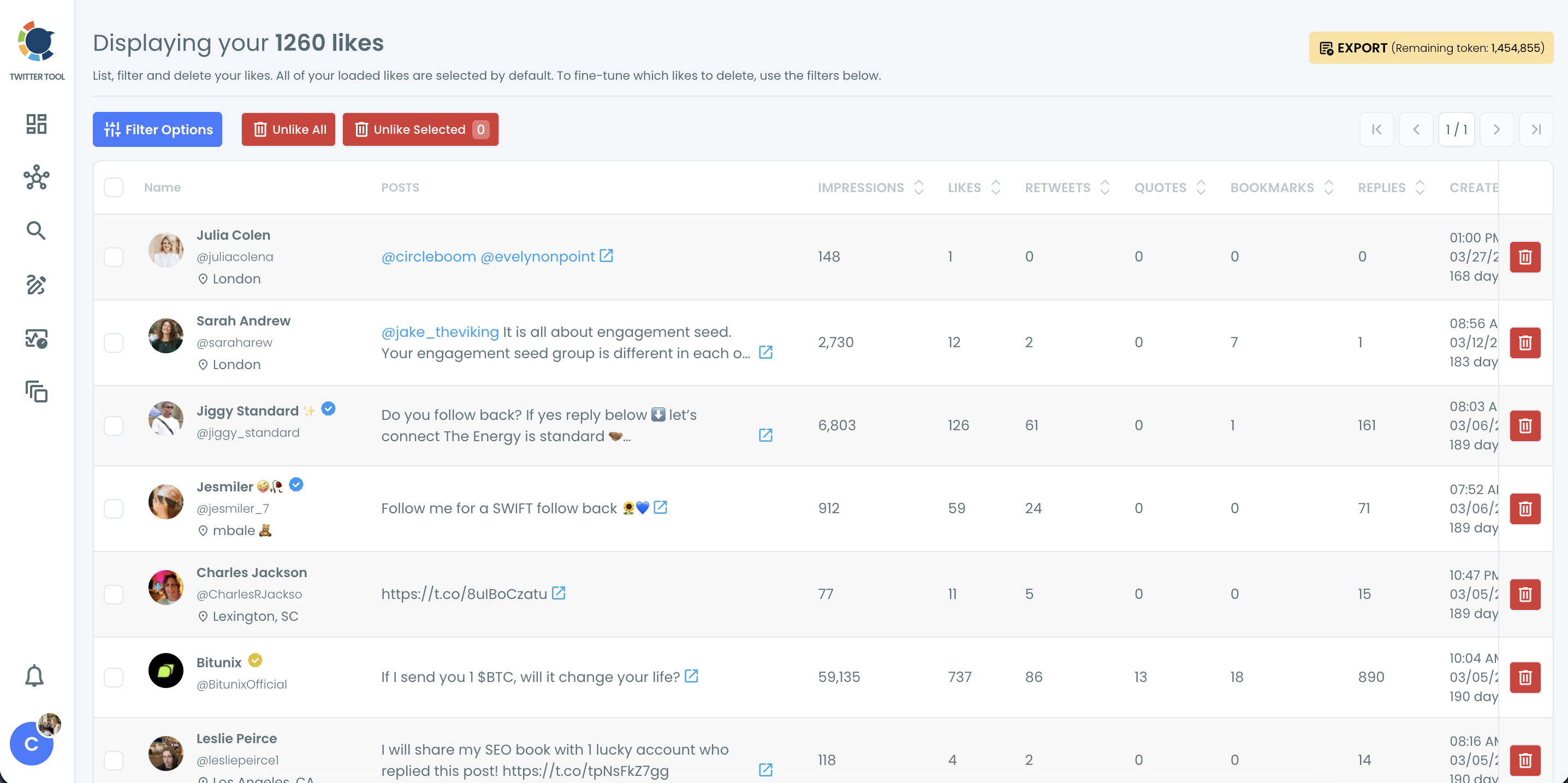Delete like on Sarah Andrew's post

1525,343
